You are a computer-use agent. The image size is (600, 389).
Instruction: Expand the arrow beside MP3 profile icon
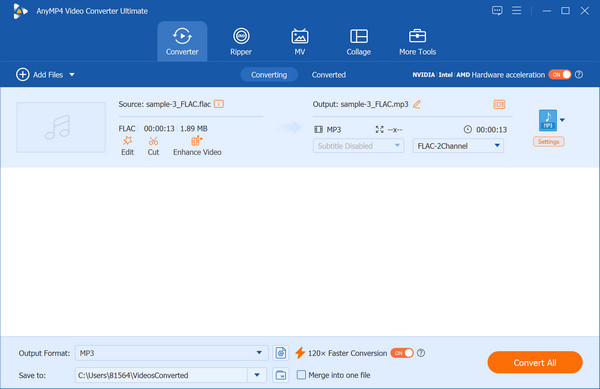[562, 120]
